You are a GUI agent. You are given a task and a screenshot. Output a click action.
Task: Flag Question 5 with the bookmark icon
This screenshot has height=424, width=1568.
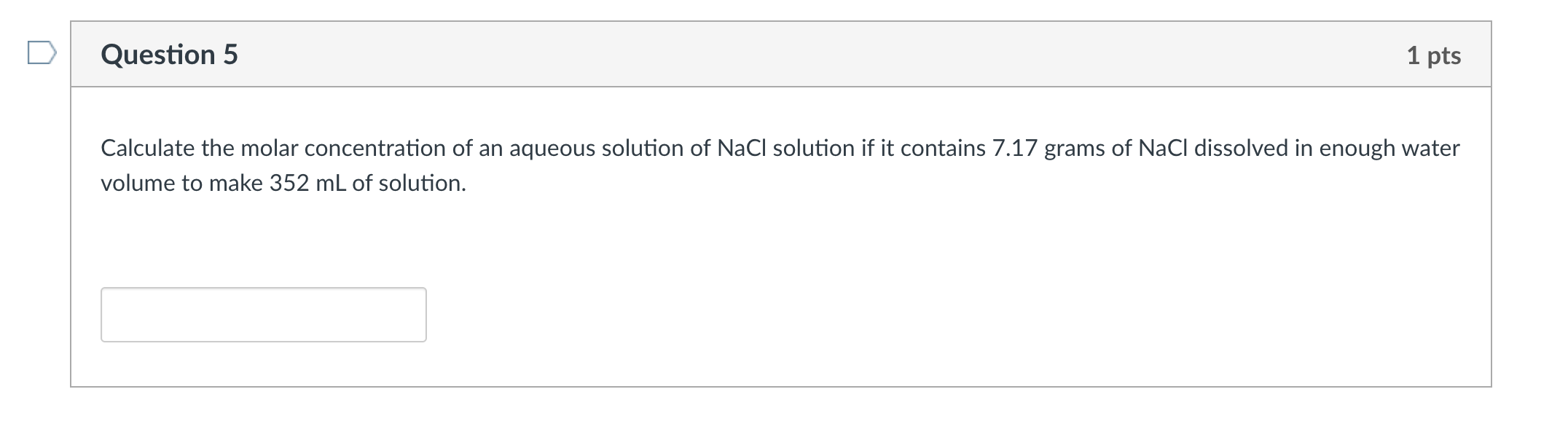point(42,53)
